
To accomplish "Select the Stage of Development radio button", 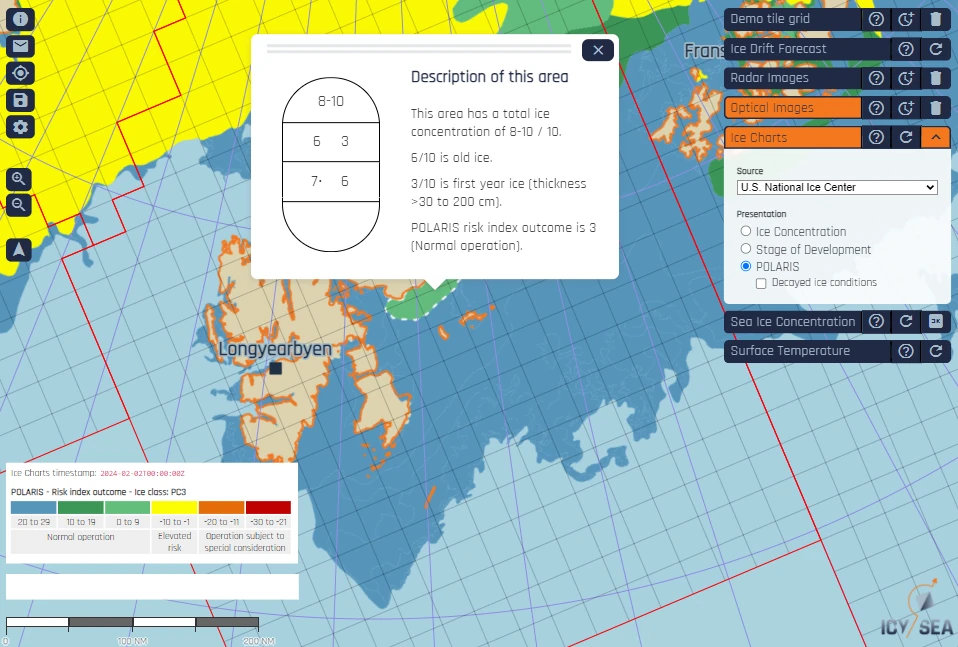I will (x=744, y=249).
